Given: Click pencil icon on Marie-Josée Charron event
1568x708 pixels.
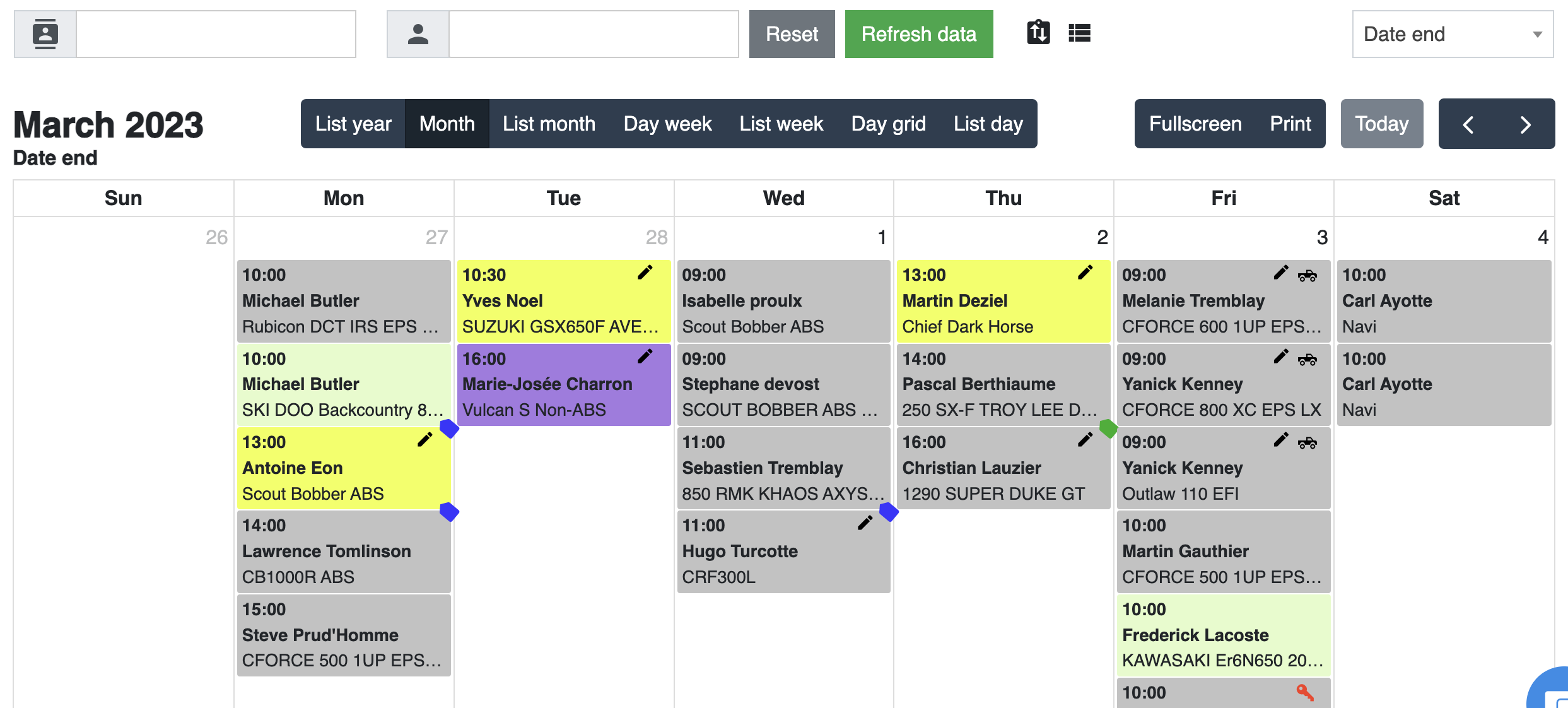Looking at the screenshot, I should tap(645, 357).
